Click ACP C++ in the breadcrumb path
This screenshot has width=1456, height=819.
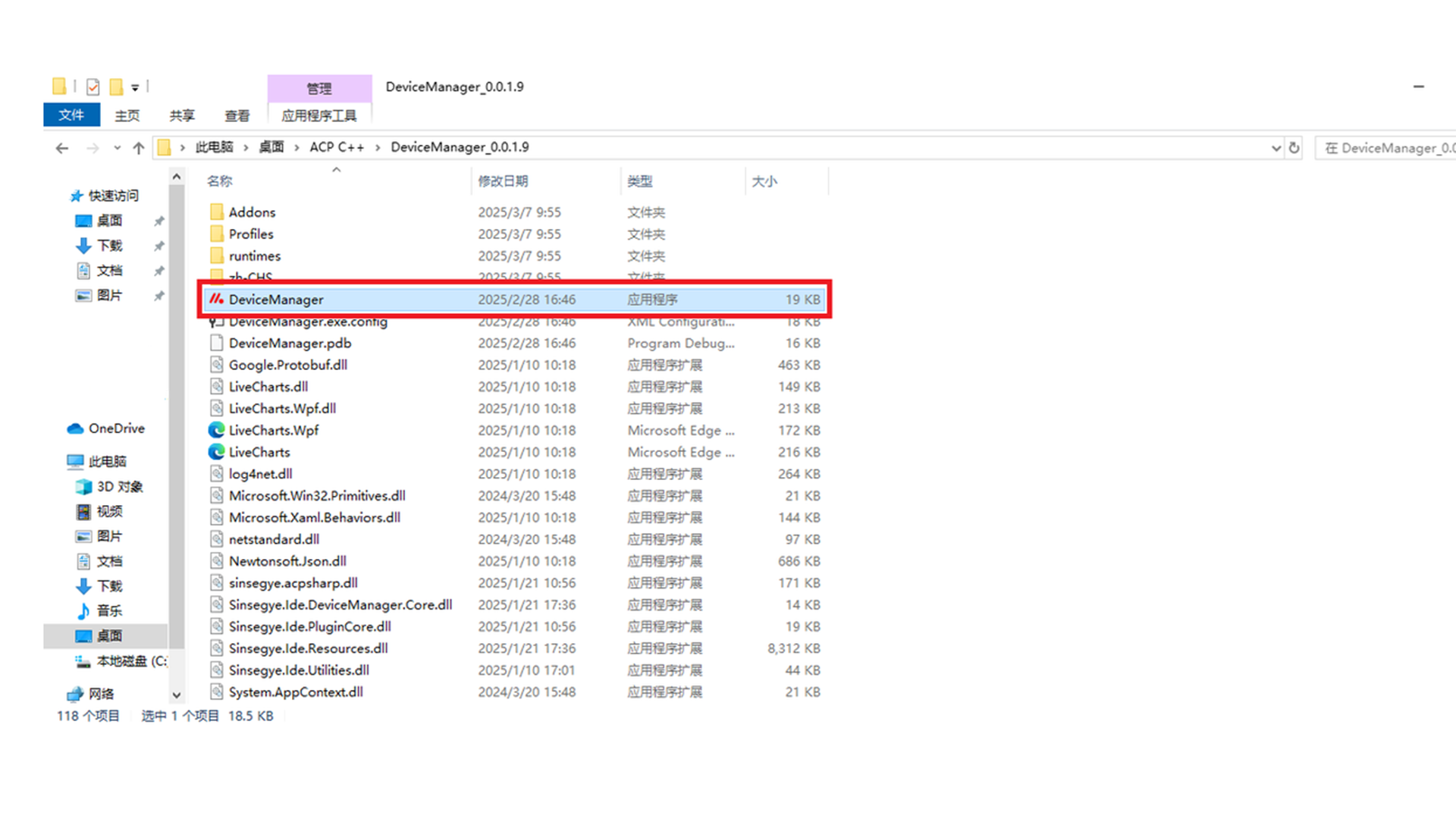[x=336, y=147]
